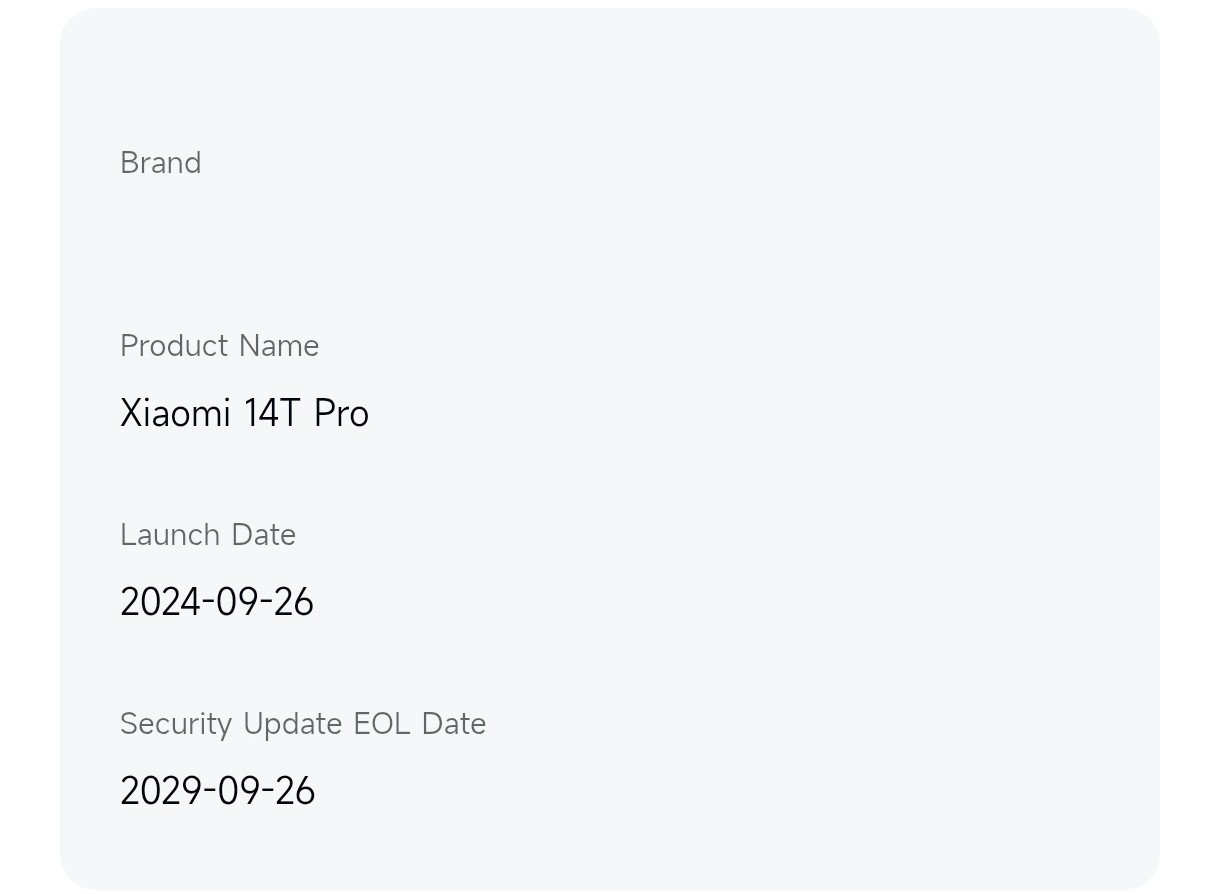Select the Xiaomi 14T Pro value text
Image resolution: width=1220 pixels, height=894 pixels.
(244, 413)
